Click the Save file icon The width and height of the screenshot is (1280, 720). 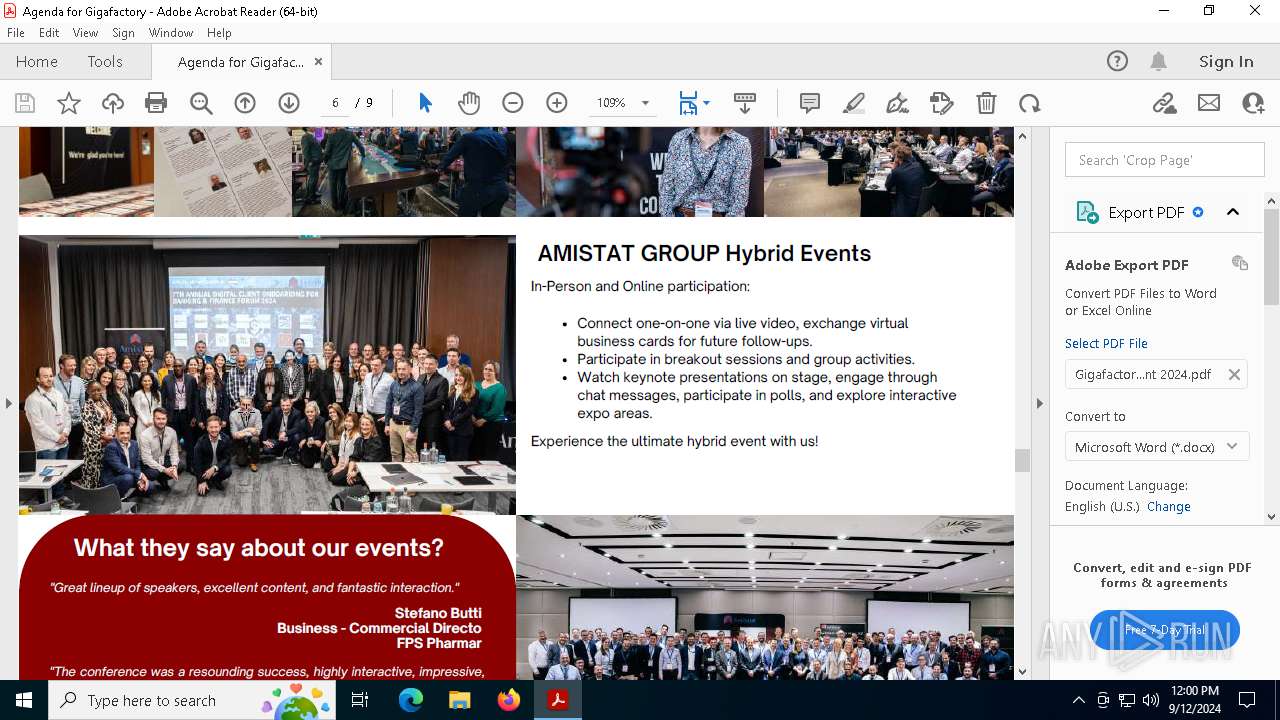point(25,103)
